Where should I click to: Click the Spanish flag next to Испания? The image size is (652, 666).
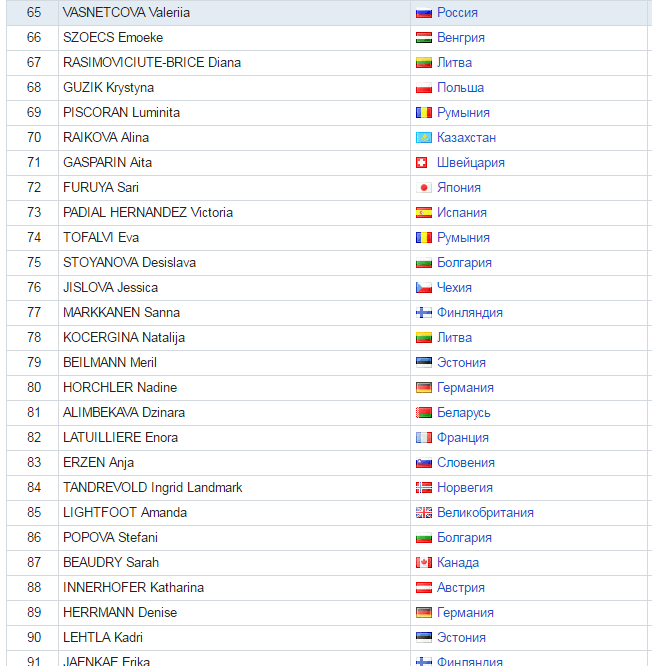(x=423, y=213)
